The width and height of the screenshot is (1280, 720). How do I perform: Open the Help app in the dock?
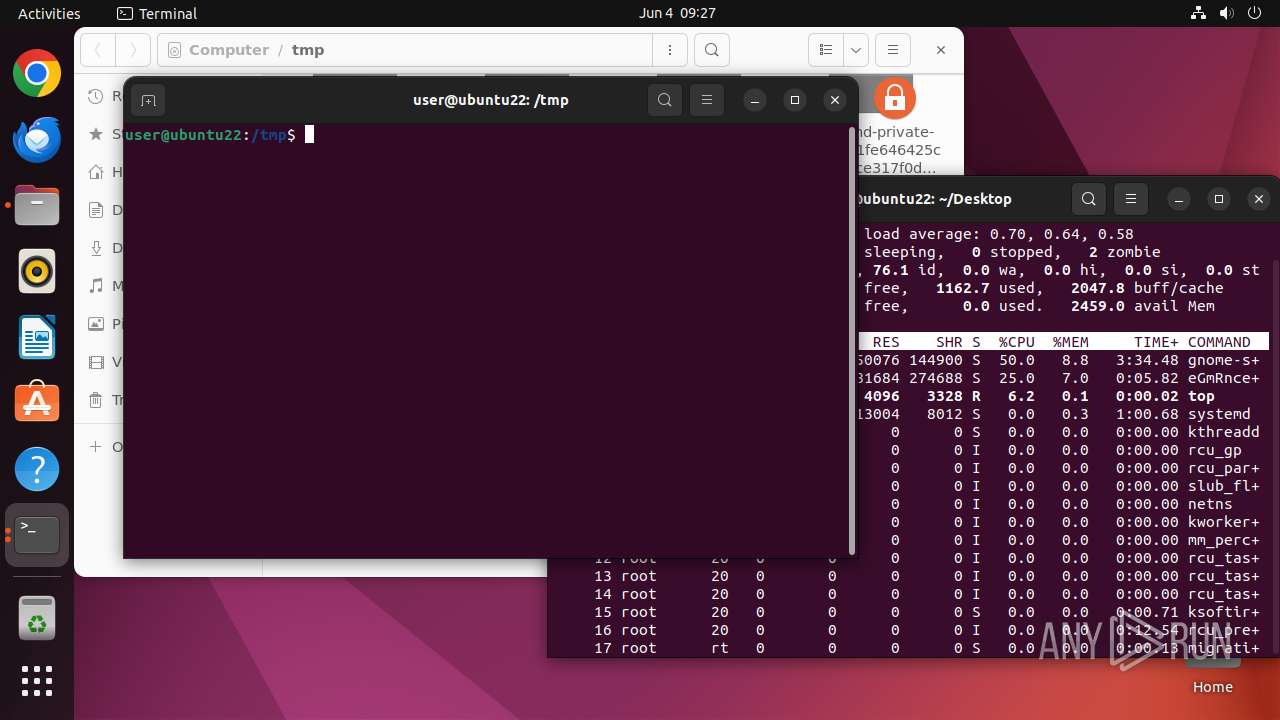click(x=37, y=469)
